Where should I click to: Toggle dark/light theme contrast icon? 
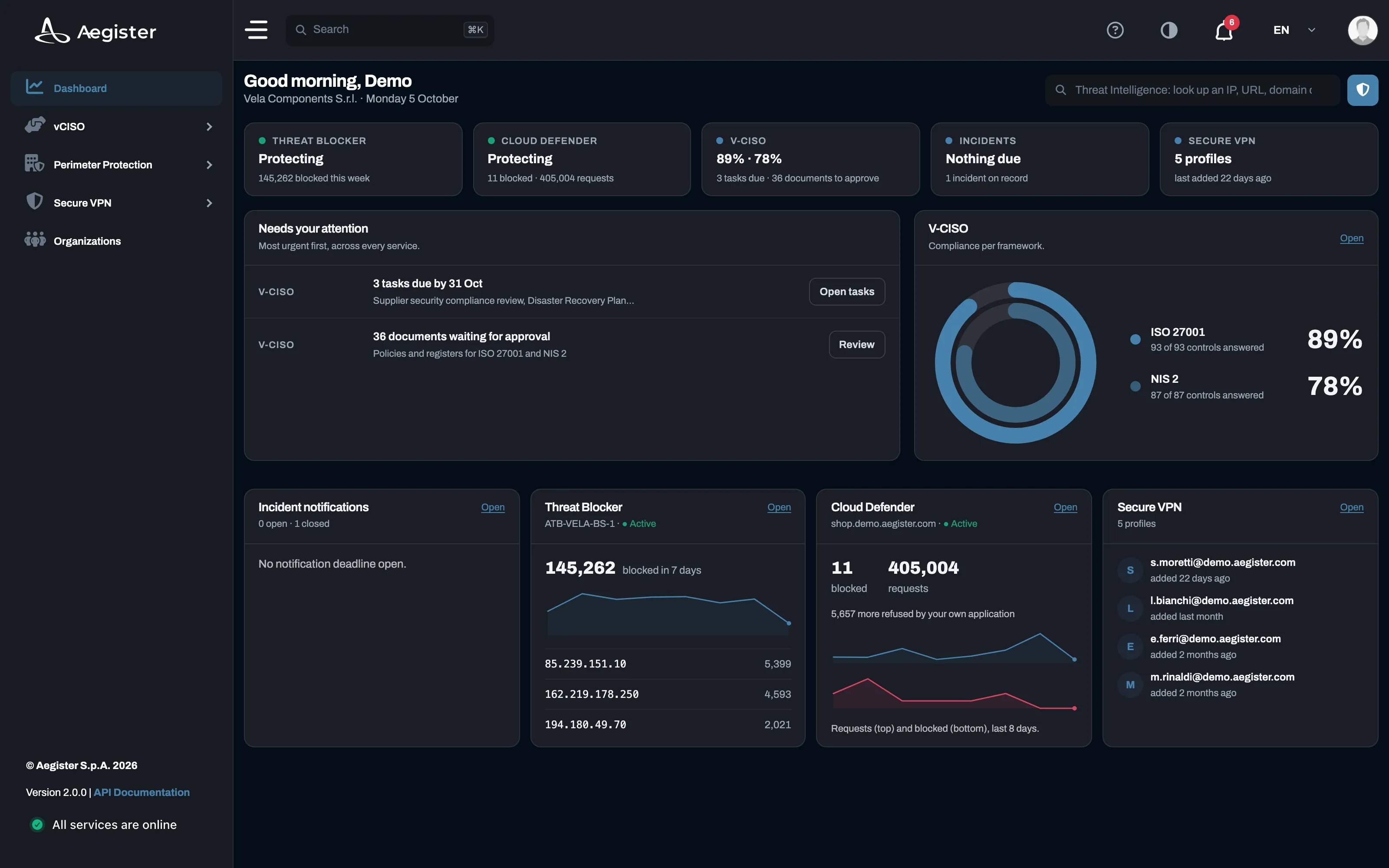(x=1168, y=30)
